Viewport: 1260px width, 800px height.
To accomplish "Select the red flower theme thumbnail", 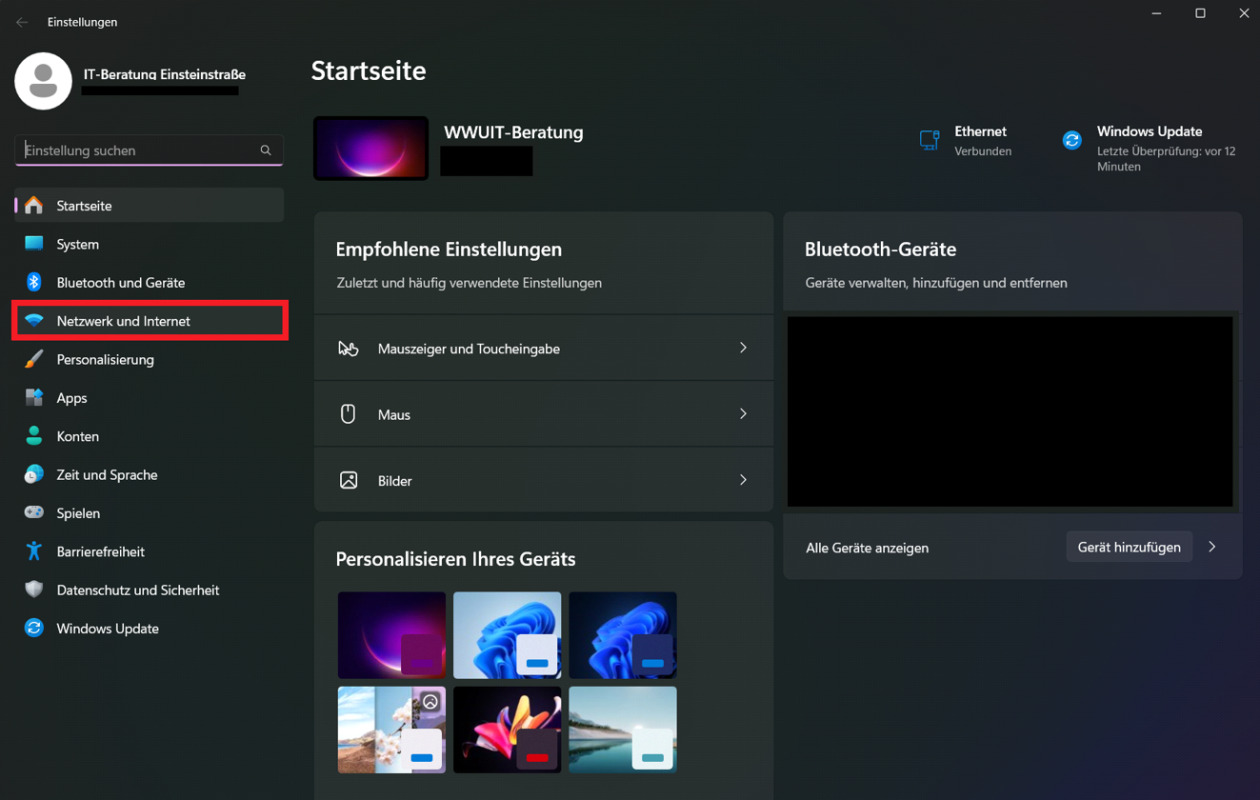I will pos(507,729).
